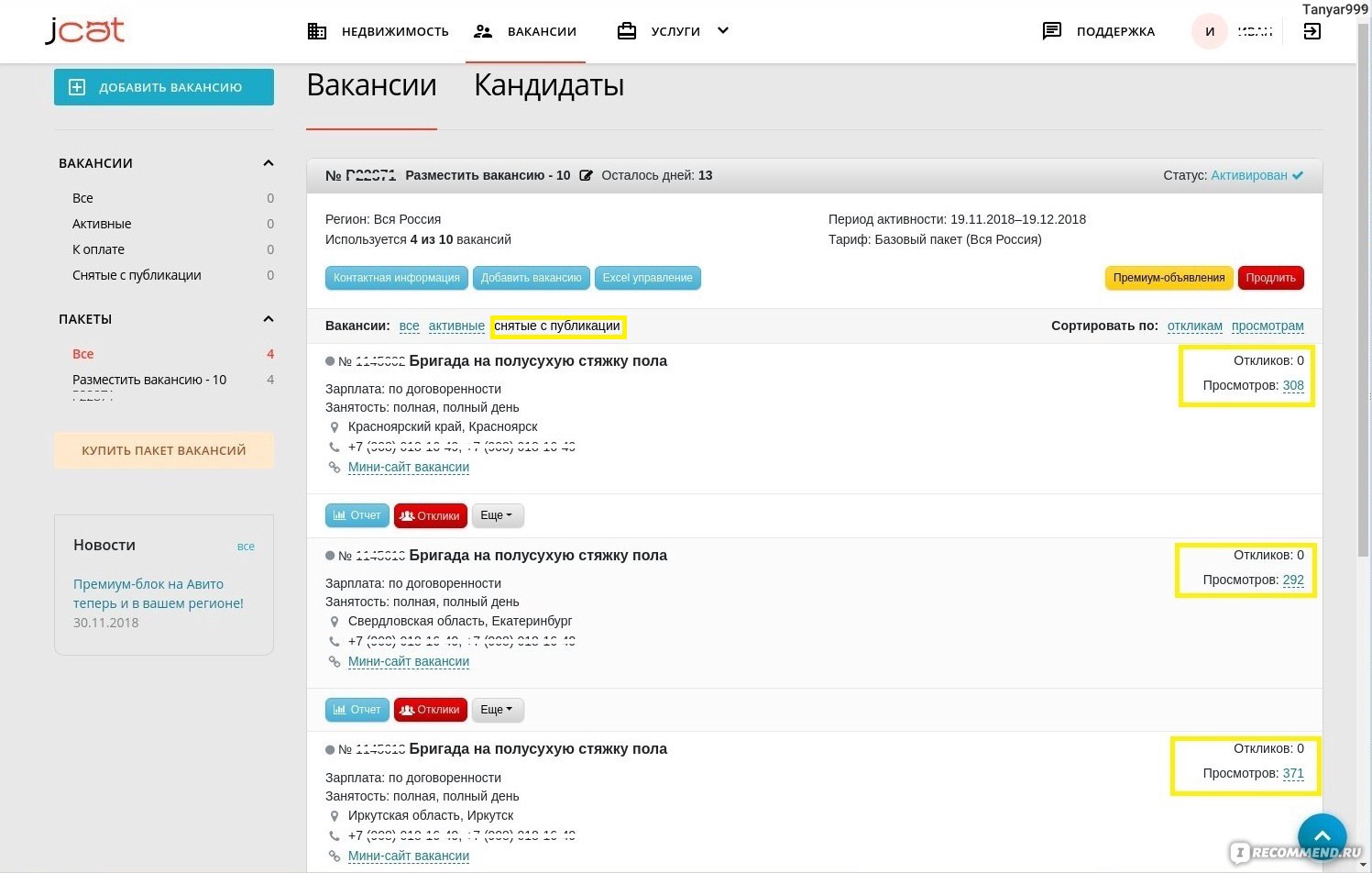
Task: Select К оплате in the sidebar
Action: pyautogui.click(x=98, y=249)
